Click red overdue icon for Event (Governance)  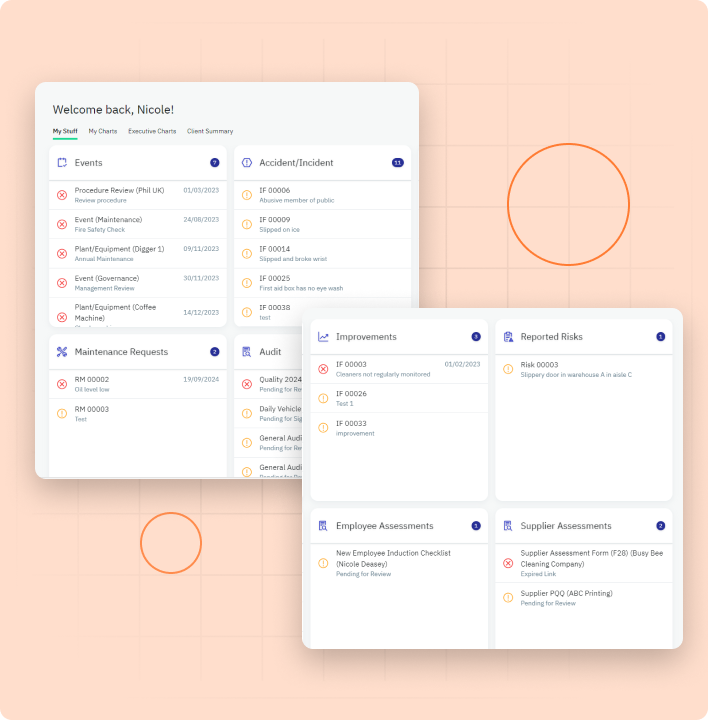pos(62,283)
